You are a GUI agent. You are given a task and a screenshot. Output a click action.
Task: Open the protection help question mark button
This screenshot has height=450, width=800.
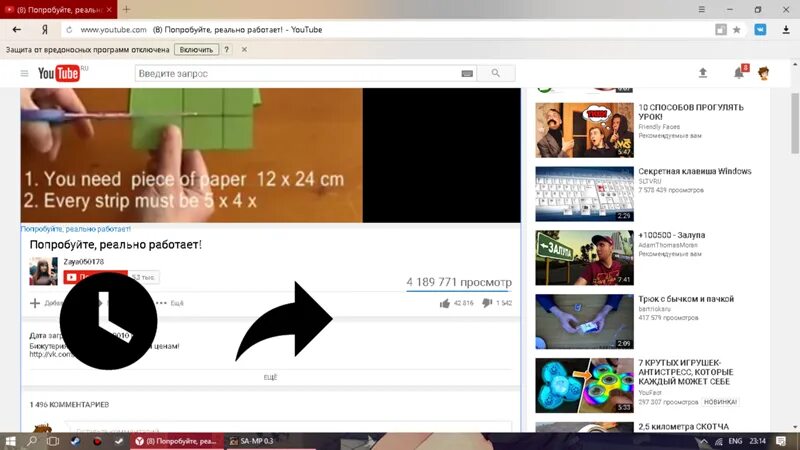(x=227, y=49)
